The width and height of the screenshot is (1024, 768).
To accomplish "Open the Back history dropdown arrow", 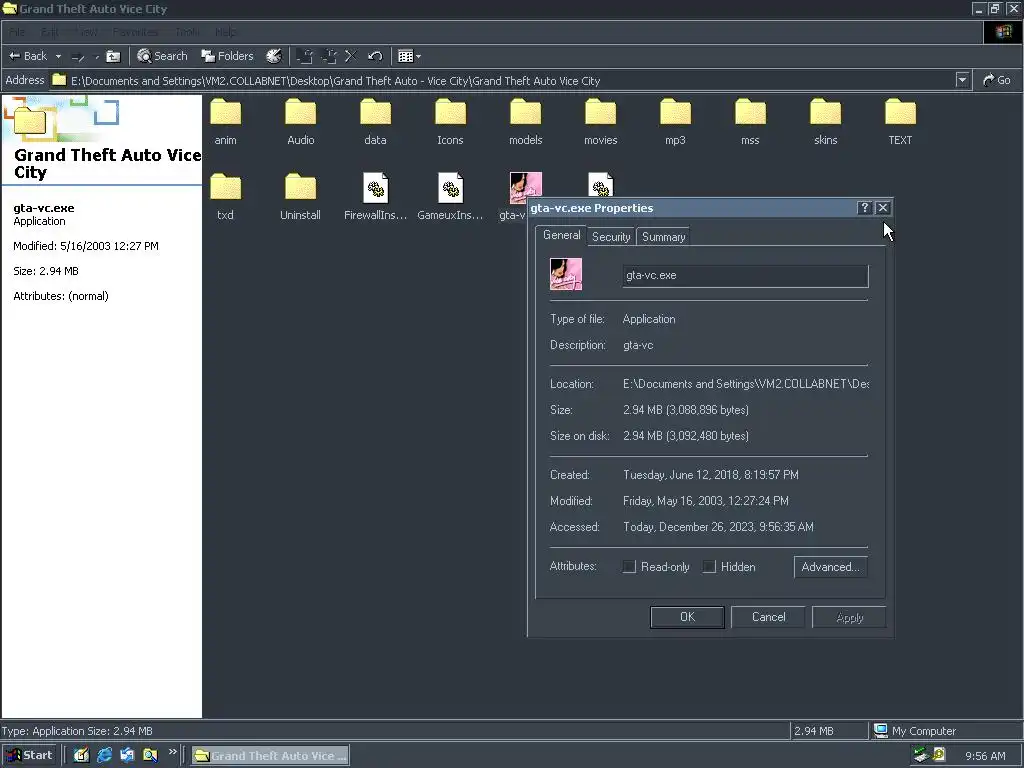I will point(58,57).
